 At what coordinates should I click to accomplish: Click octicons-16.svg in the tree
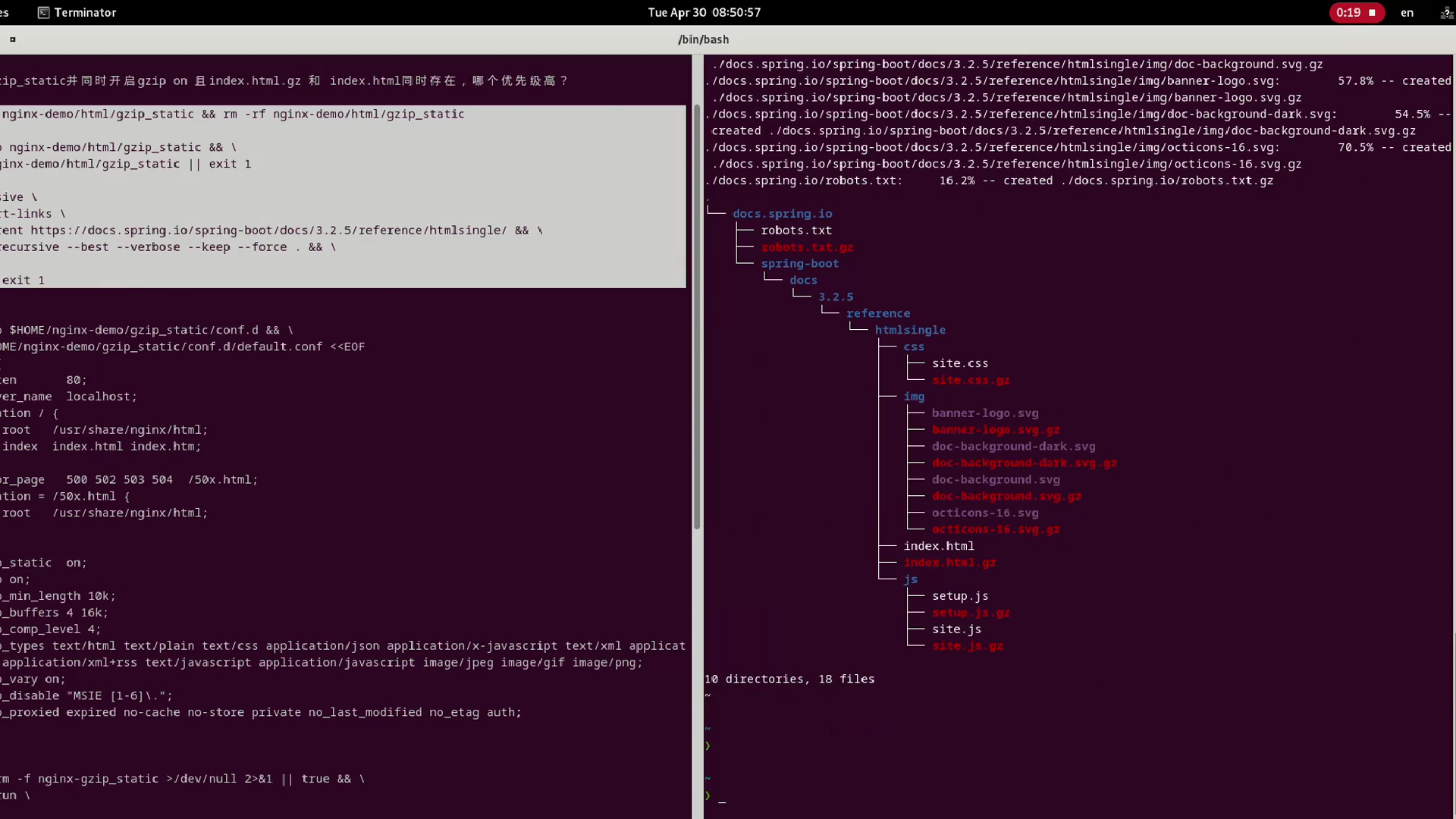point(985,513)
